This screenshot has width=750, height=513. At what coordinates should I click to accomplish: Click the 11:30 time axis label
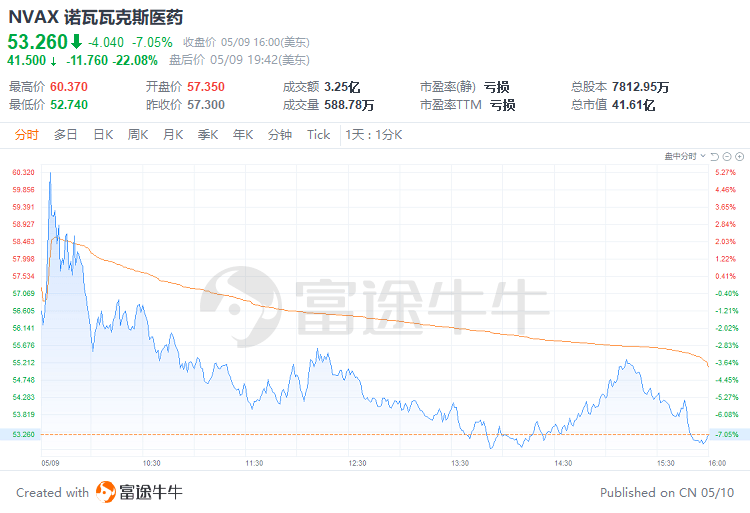point(254,463)
